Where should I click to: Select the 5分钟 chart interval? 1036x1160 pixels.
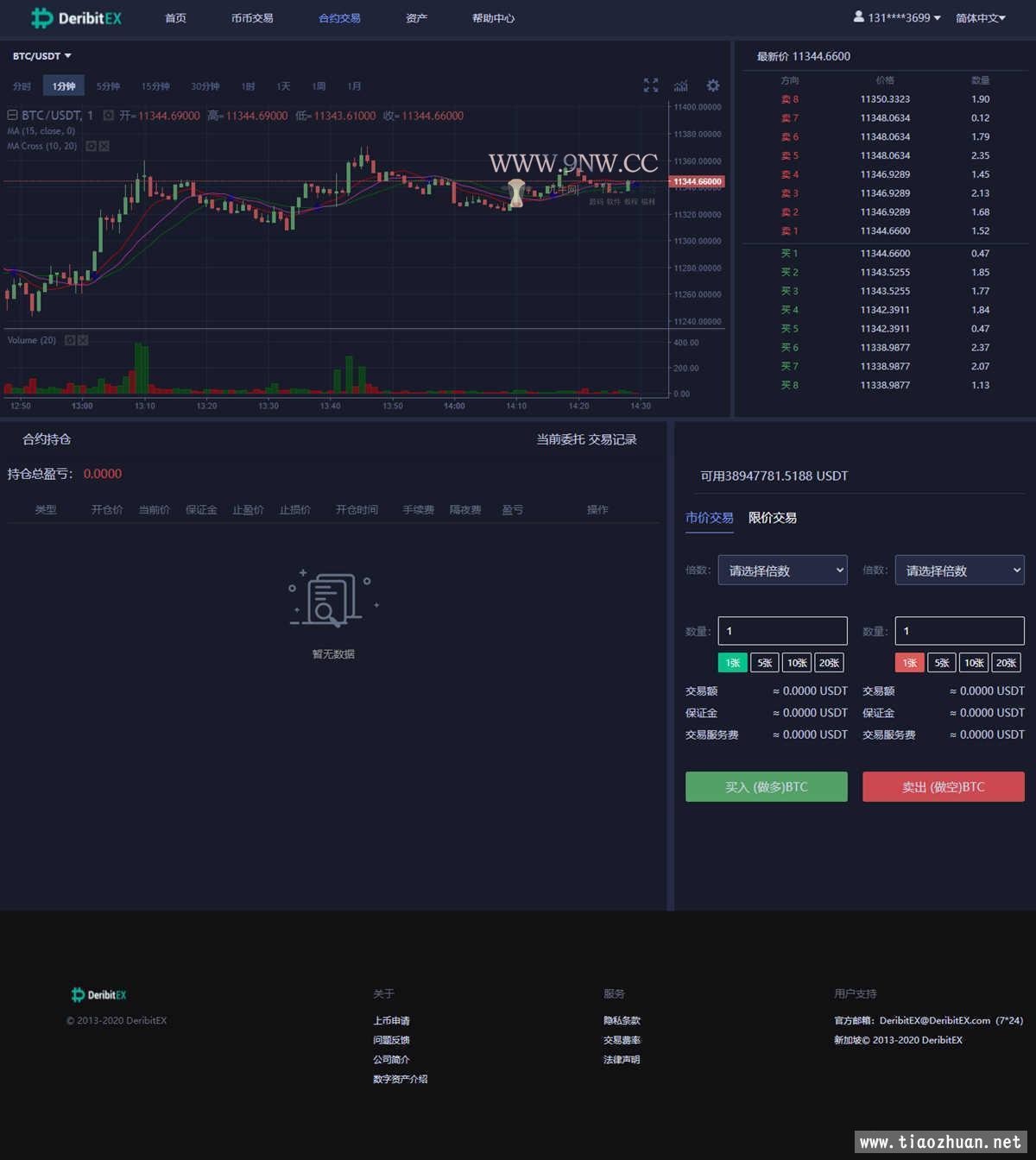click(108, 86)
